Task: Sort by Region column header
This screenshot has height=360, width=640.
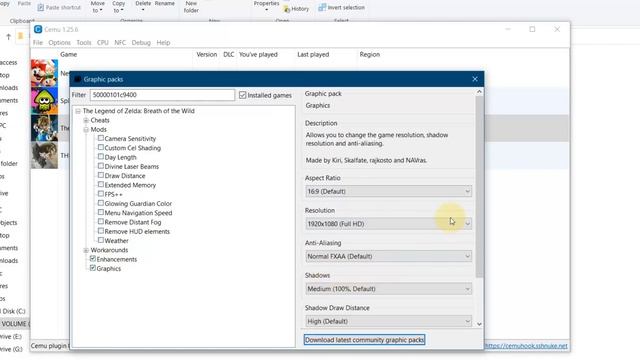Action: pos(370,54)
